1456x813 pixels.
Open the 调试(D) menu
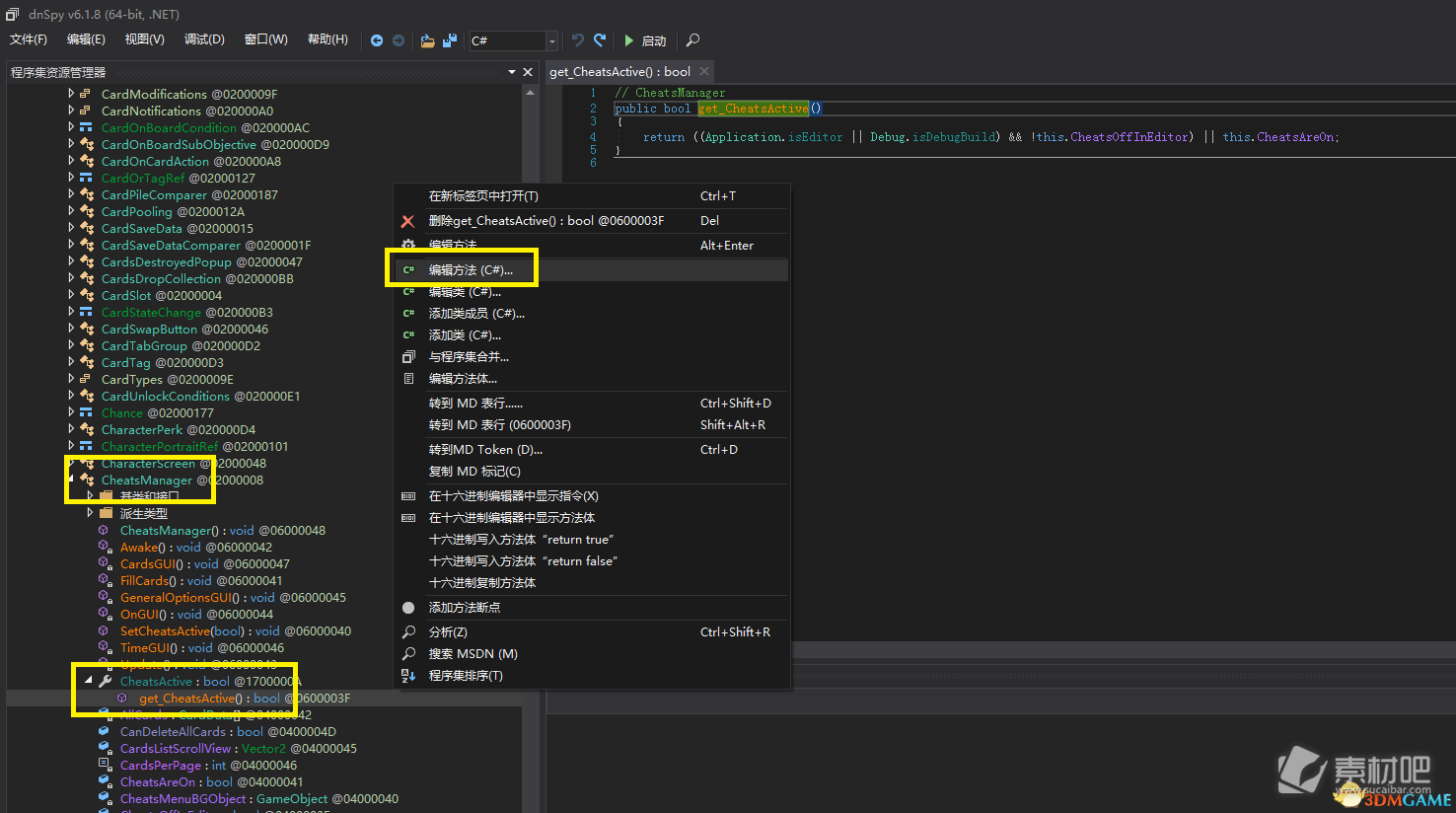(x=204, y=39)
